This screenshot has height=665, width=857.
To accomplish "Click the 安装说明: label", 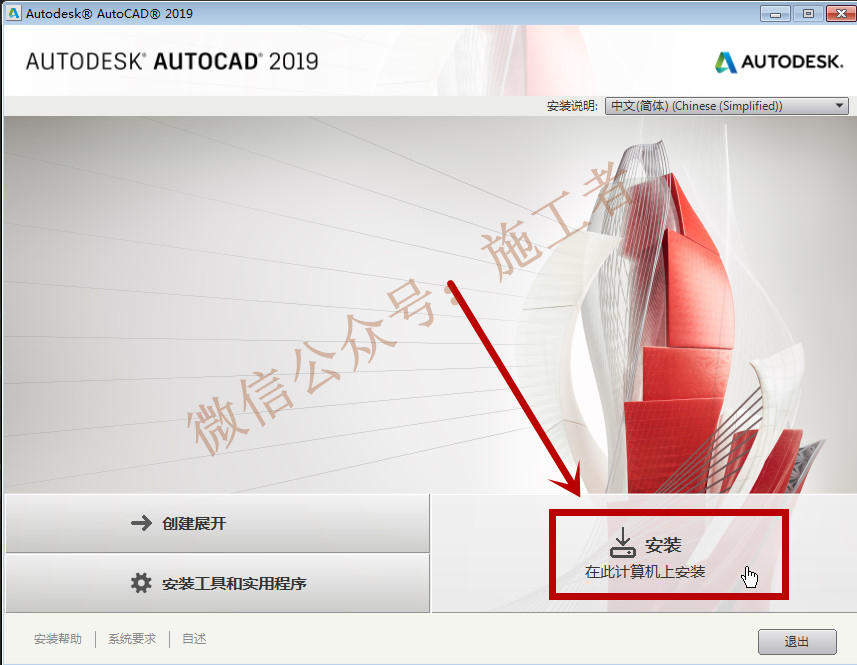I will click(572, 106).
